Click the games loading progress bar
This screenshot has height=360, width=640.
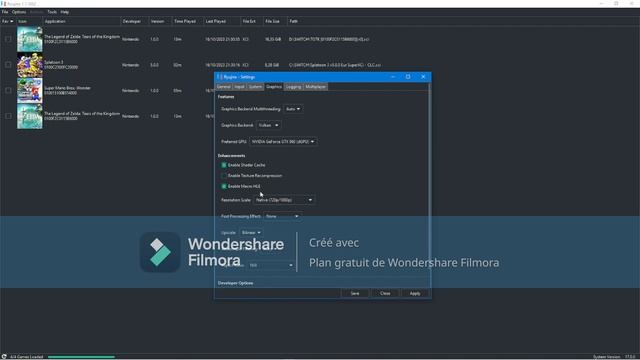click(x=81, y=357)
